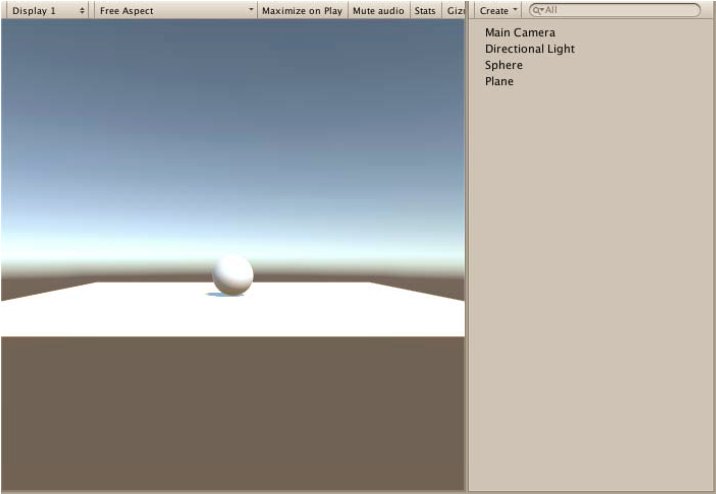
Task: Select Main Camera in Hierarchy
Action: (520, 32)
